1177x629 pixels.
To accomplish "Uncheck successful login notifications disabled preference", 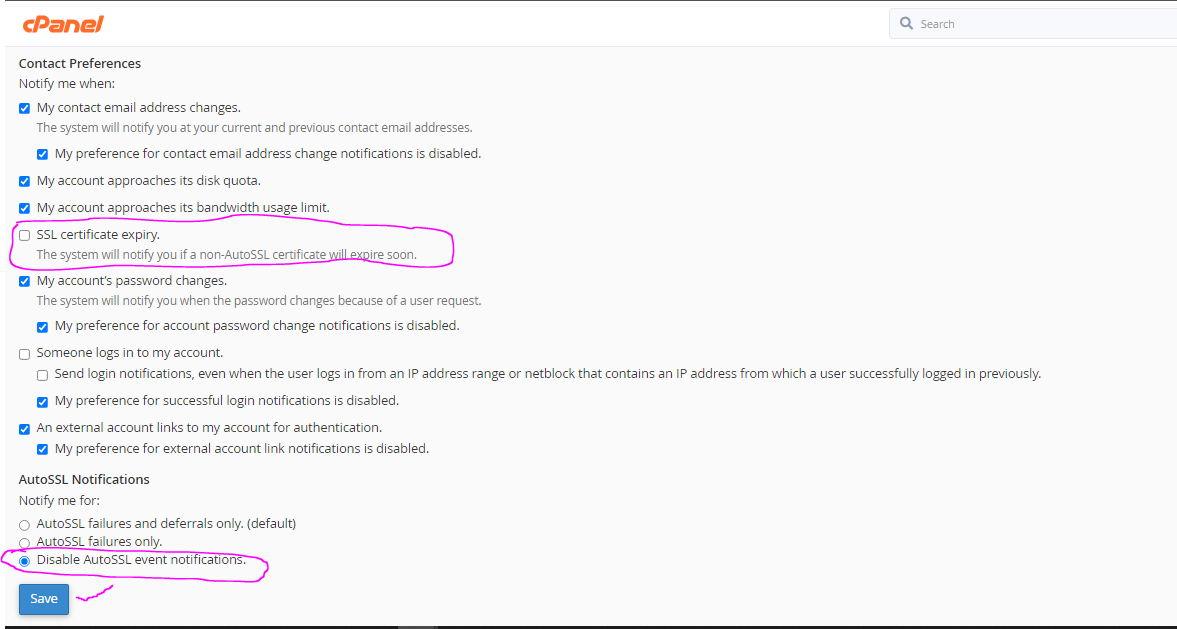I will click(42, 401).
